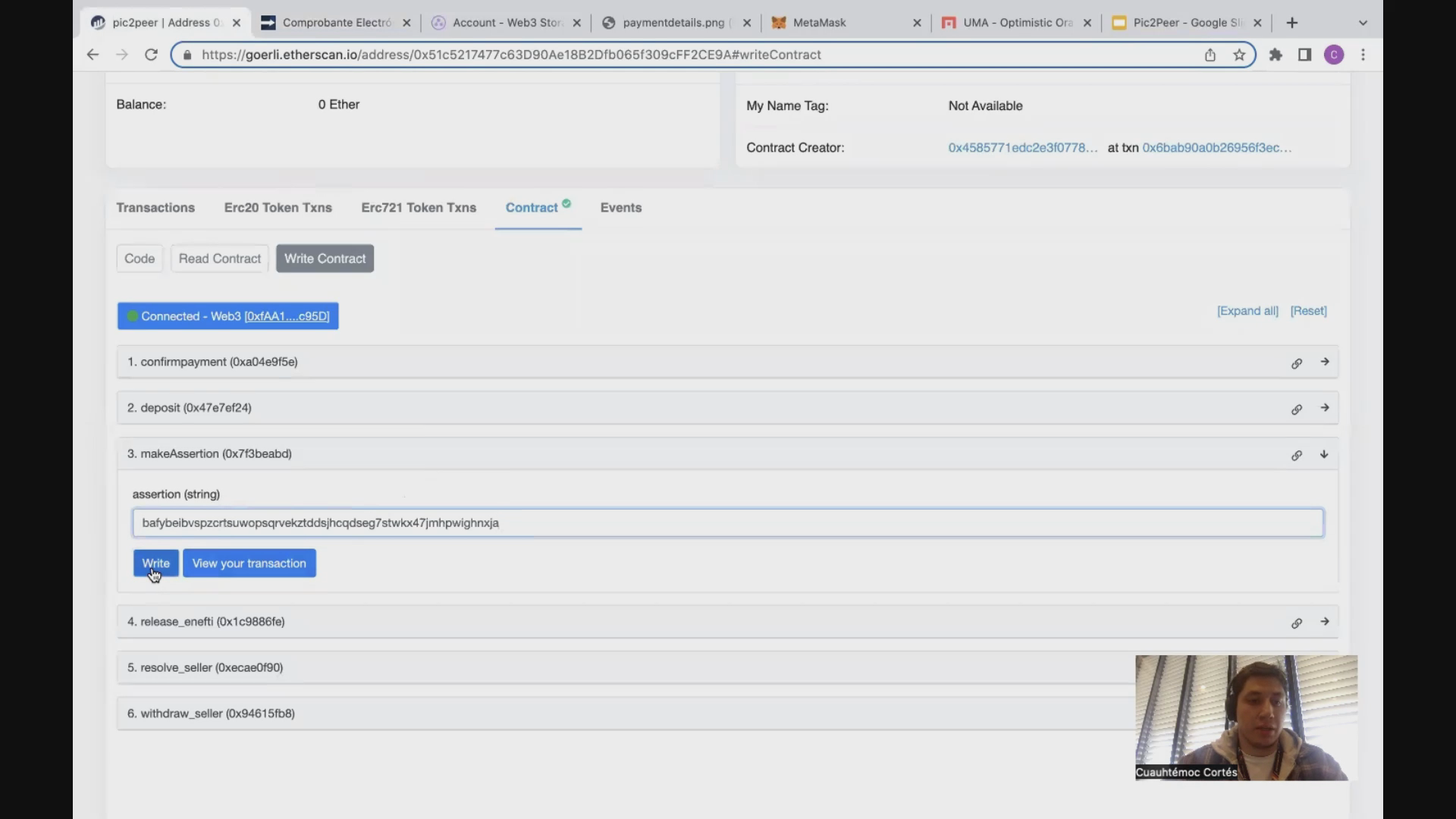The height and width of the screenshot is (819, 1456).
Task: Click the [Reset] link
Action: [x=1309, y=311]
